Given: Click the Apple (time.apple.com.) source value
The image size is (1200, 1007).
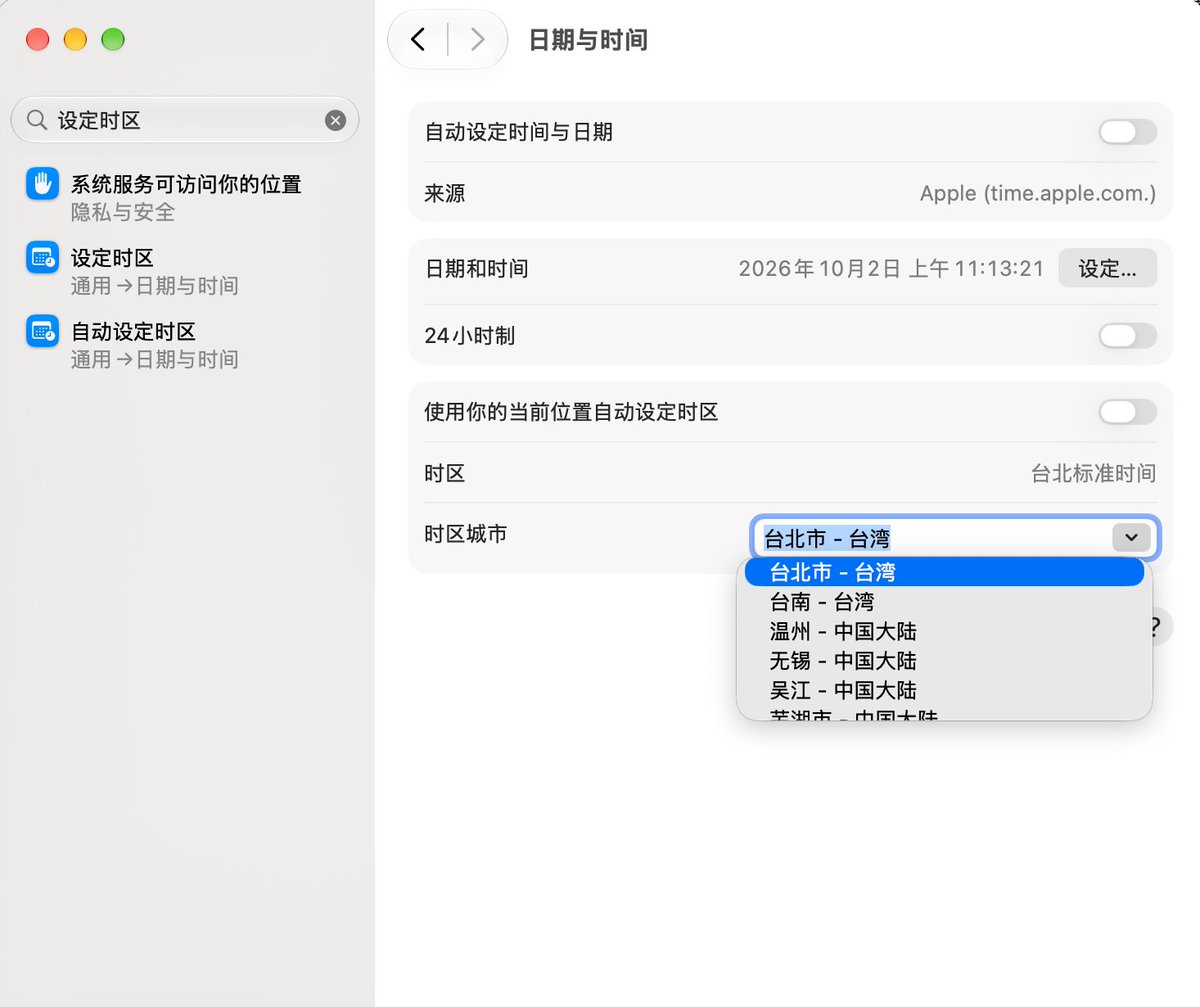Looking at the screenshot, I should click(1038, 193).
